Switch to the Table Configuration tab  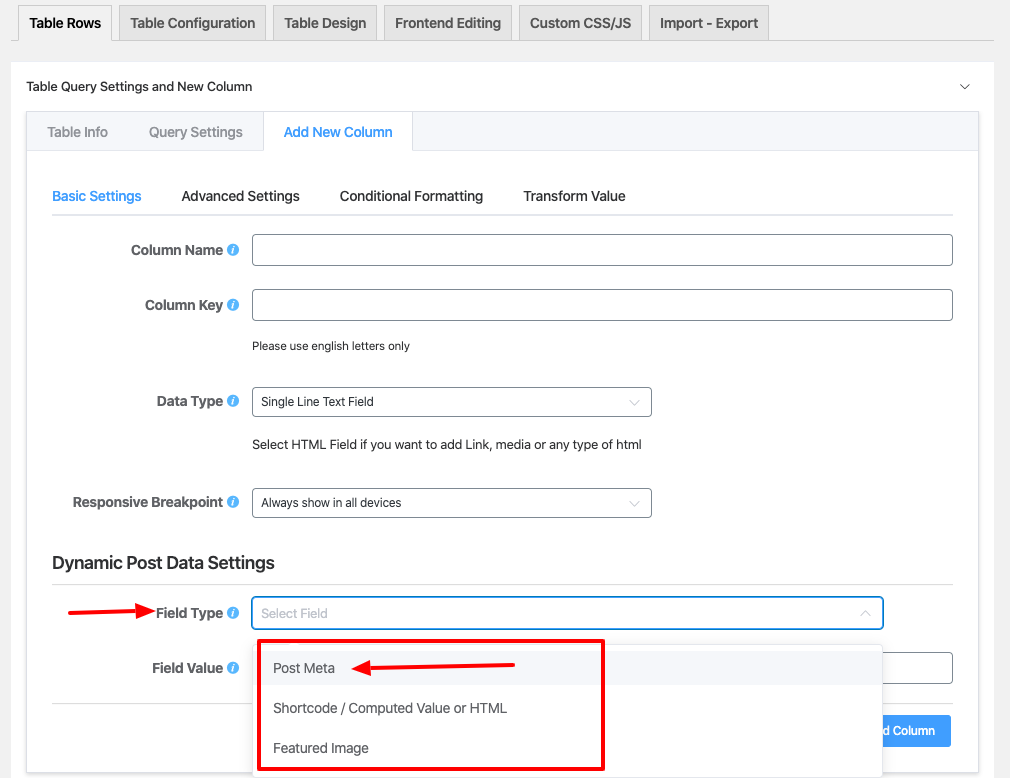pyautogui.click(x=193, y=23)
